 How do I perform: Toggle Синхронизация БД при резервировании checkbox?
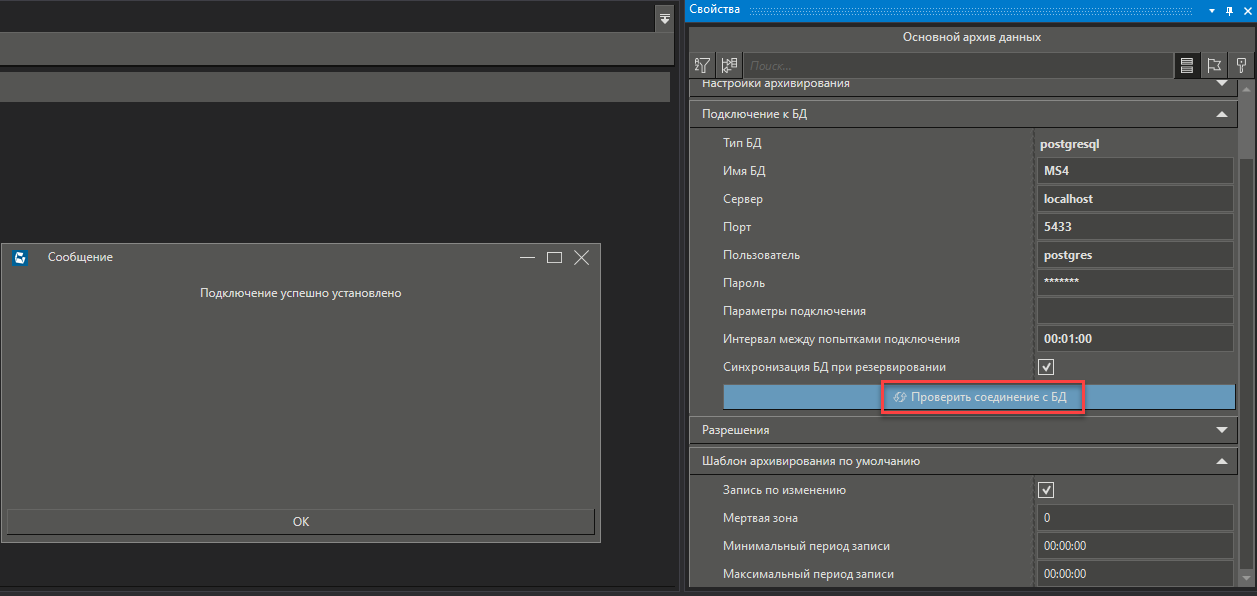[x=1047, y=367]
